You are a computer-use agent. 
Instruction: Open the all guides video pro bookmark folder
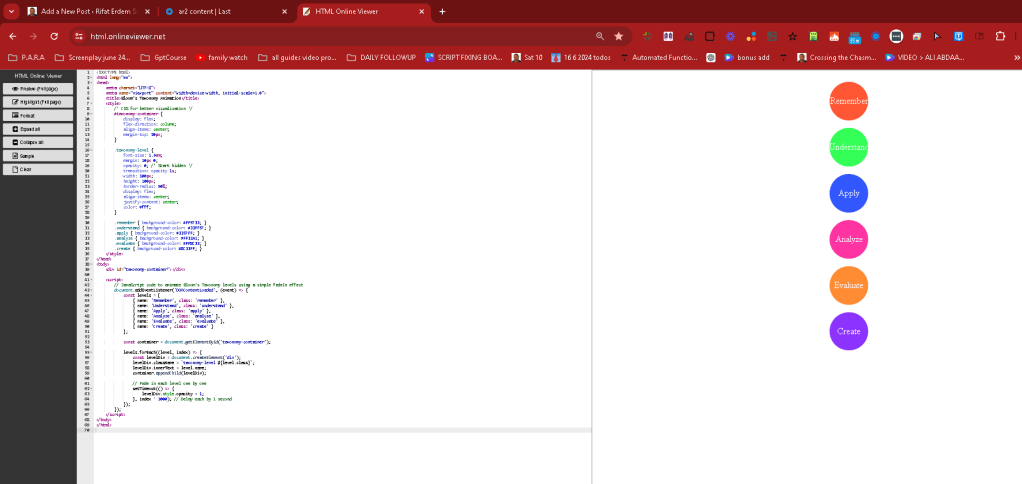pyautogui.click(x=297, y=57)
